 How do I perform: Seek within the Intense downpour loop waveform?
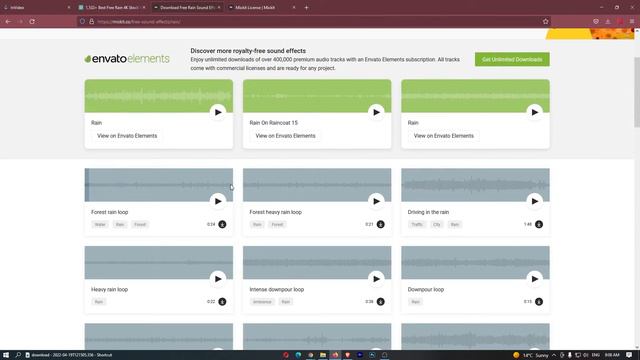317,262
